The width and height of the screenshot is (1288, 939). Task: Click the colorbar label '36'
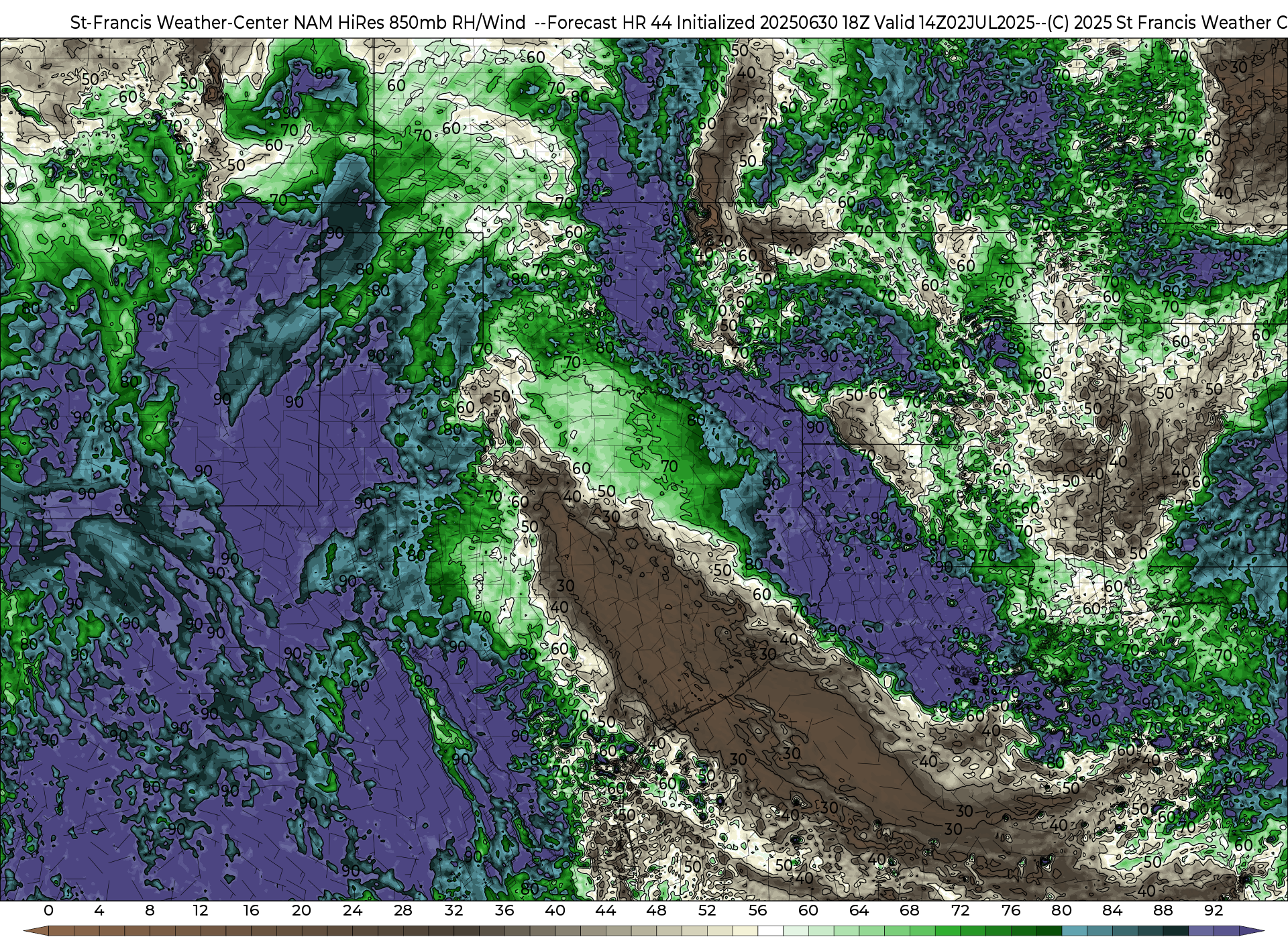tap(504, 911)
